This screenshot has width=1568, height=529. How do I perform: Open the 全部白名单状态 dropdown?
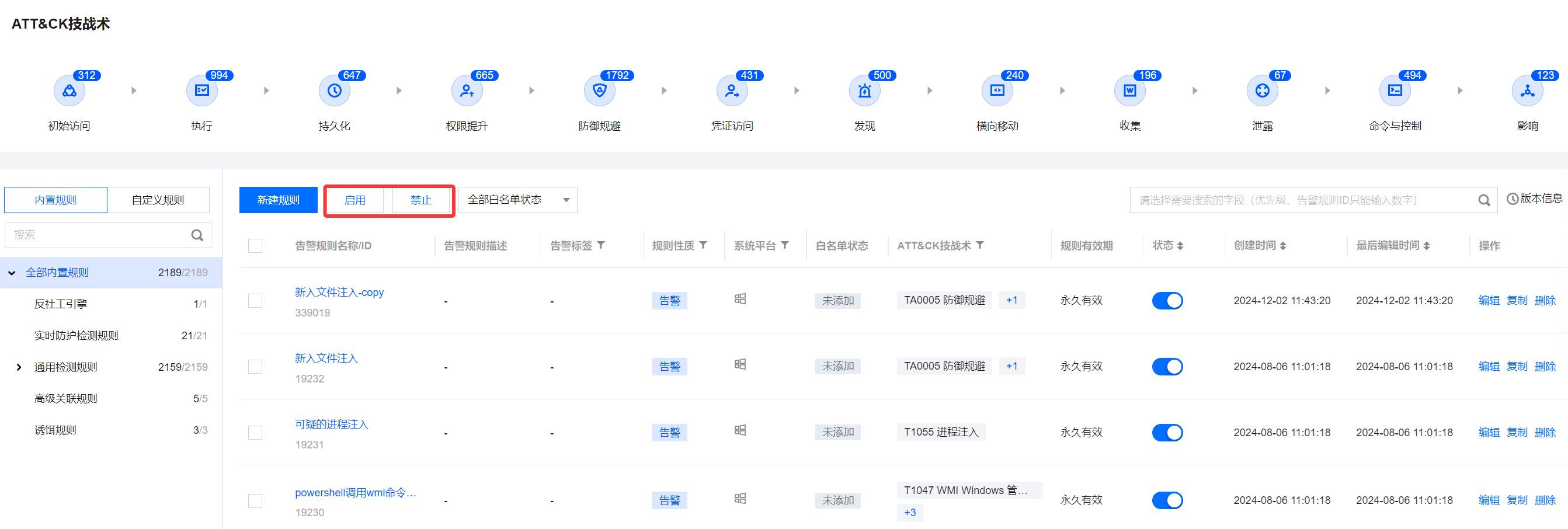(517, 200)
